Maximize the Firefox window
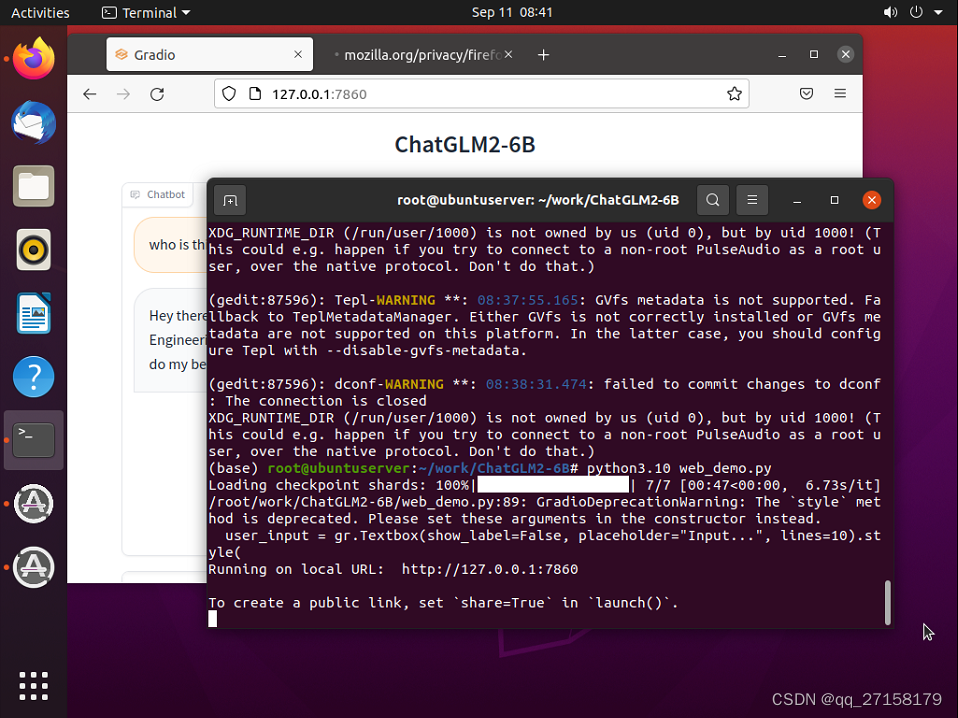This screenshot has height=718, width=958. coord(814,54)
